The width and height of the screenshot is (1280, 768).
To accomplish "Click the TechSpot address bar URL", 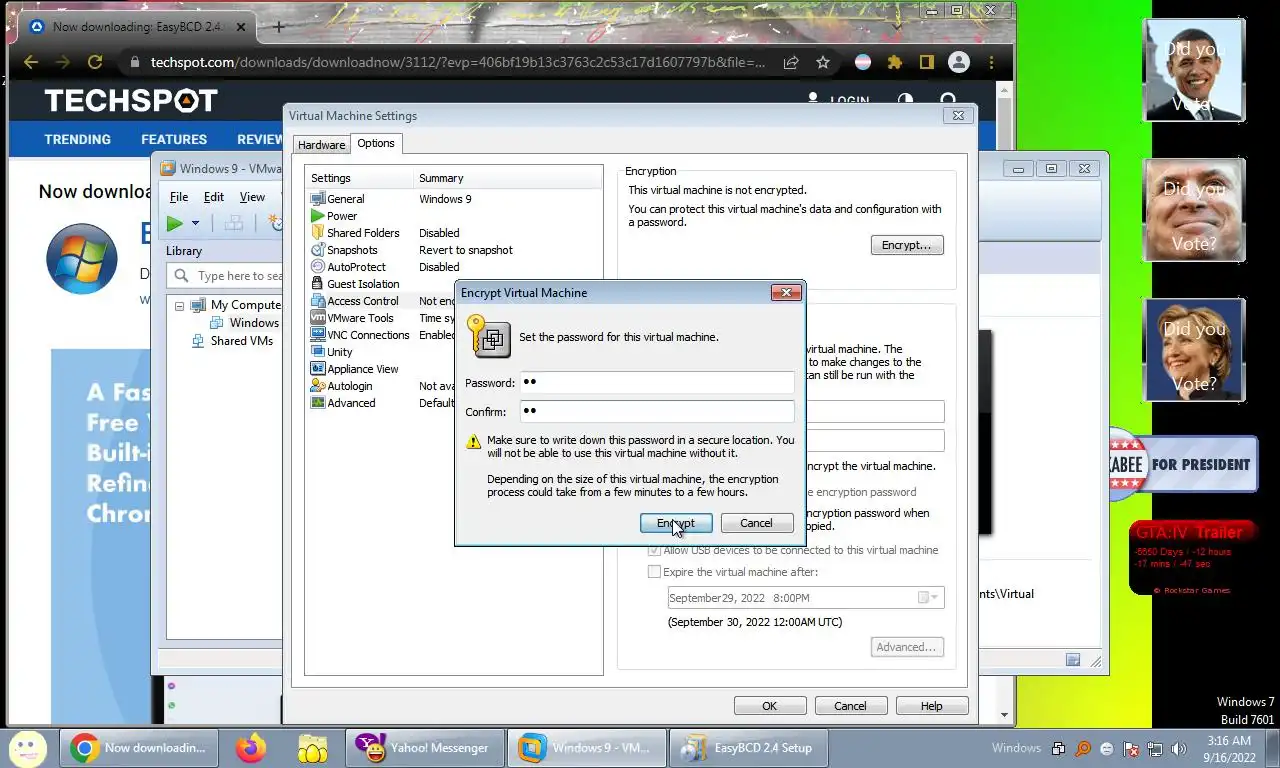I will pyautogui.click(x=458, y=62).
